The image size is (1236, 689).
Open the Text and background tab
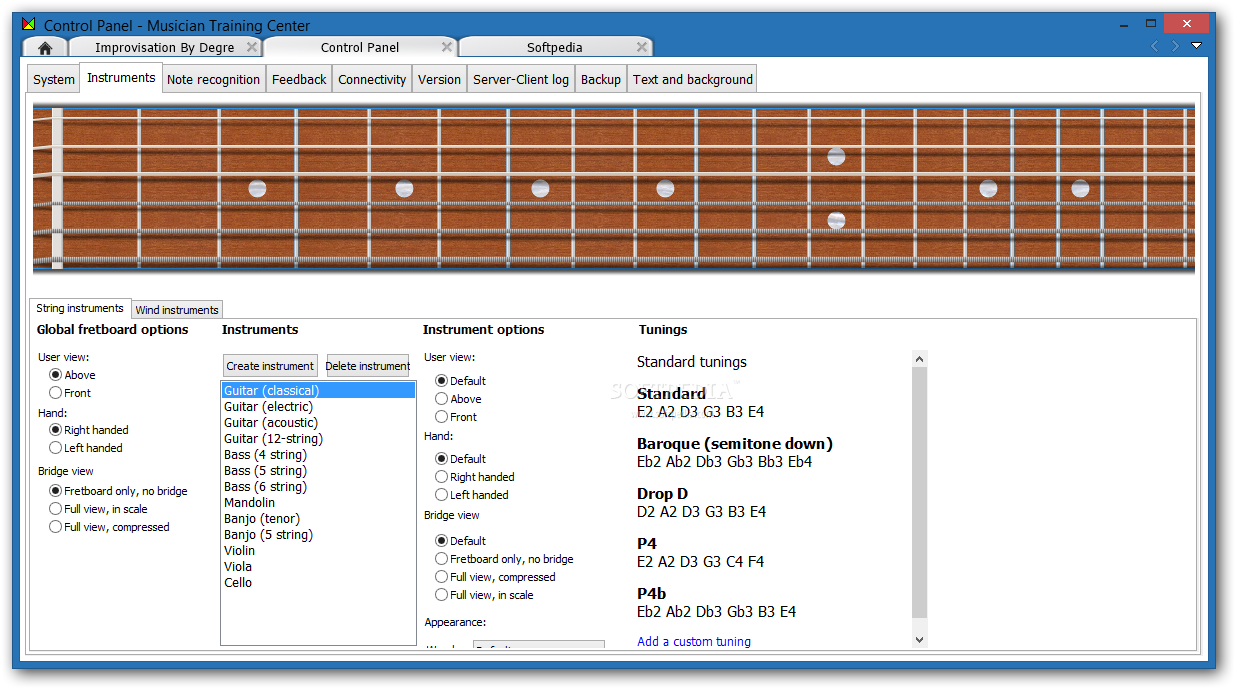tap(693, 79)
